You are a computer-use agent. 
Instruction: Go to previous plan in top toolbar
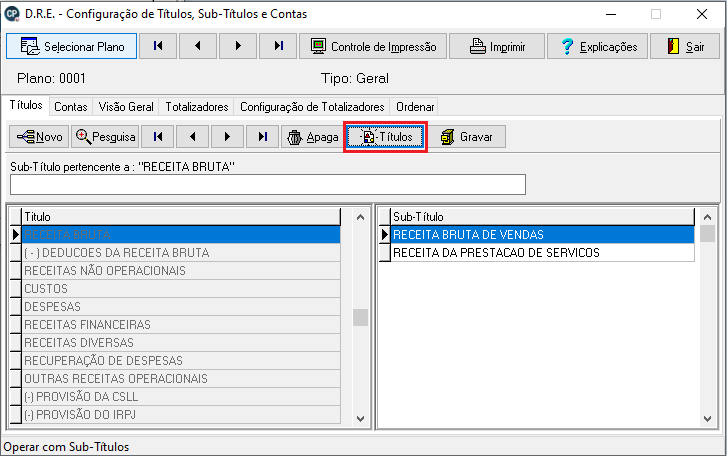[198, 46]
